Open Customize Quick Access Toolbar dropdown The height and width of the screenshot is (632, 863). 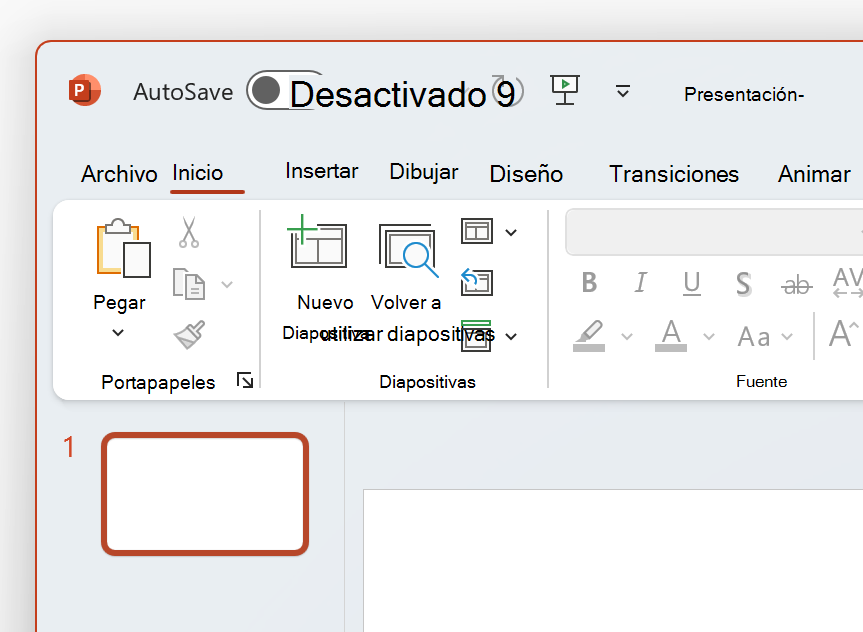click(x=622, y=91)
